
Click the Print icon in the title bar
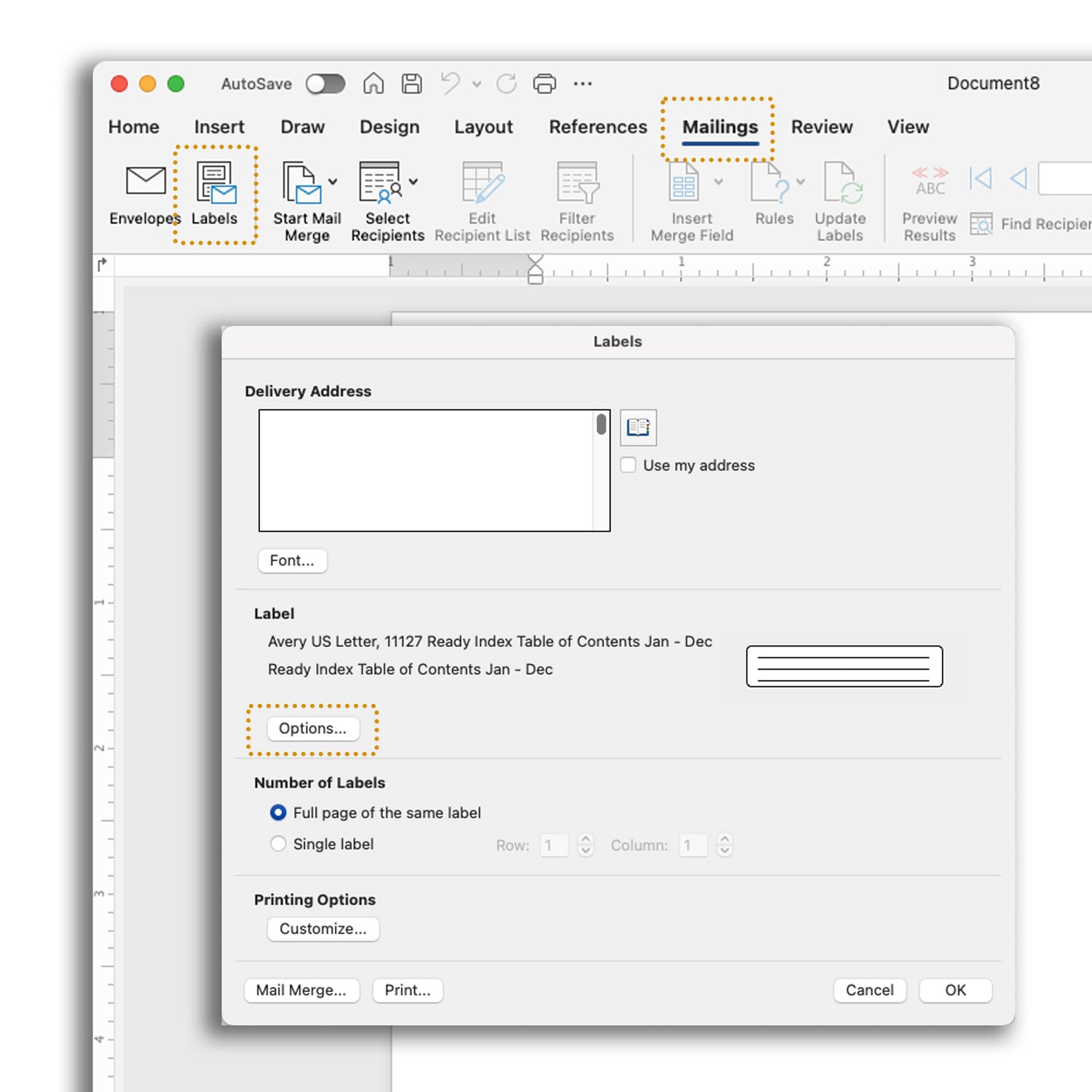coord(544,84)
